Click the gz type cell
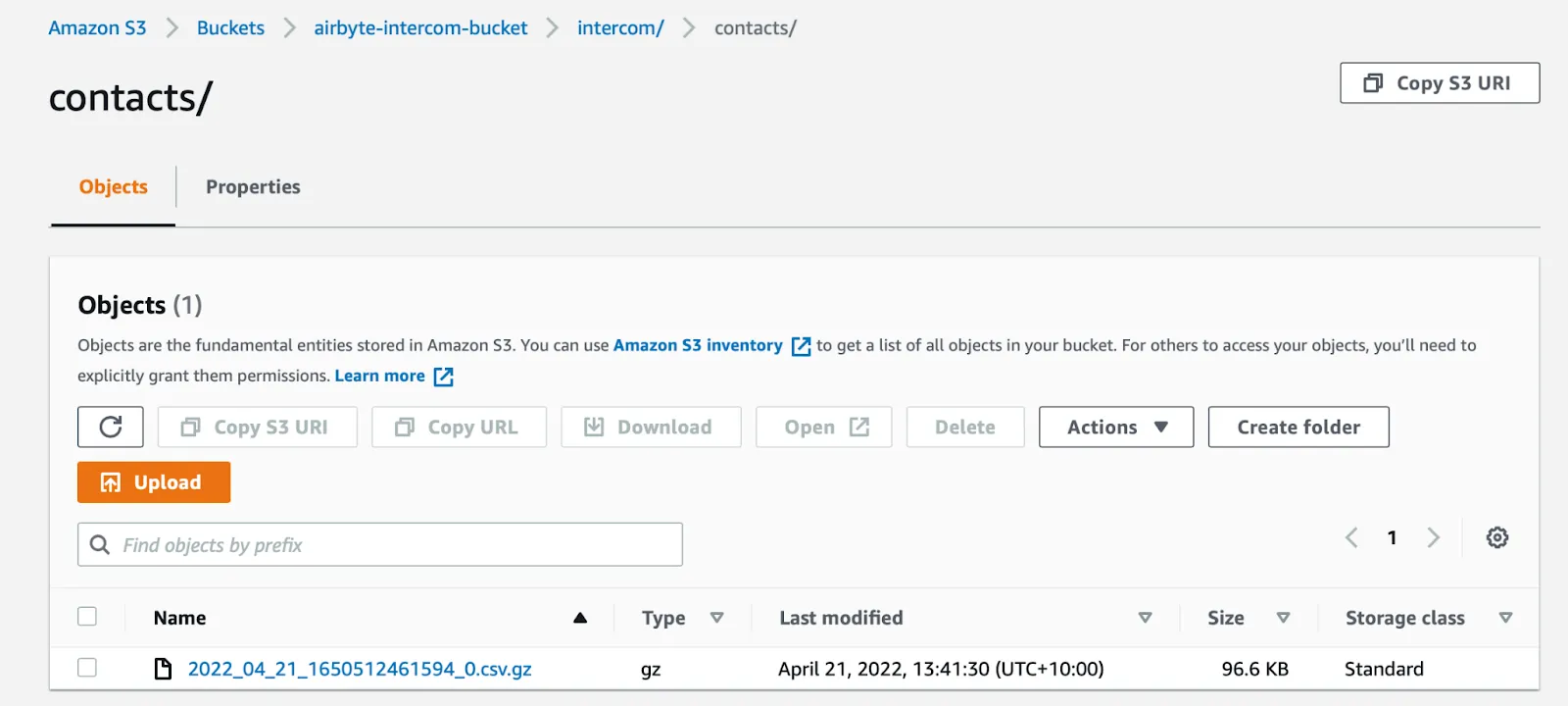1568x706 pixels. tap(651, 670)
